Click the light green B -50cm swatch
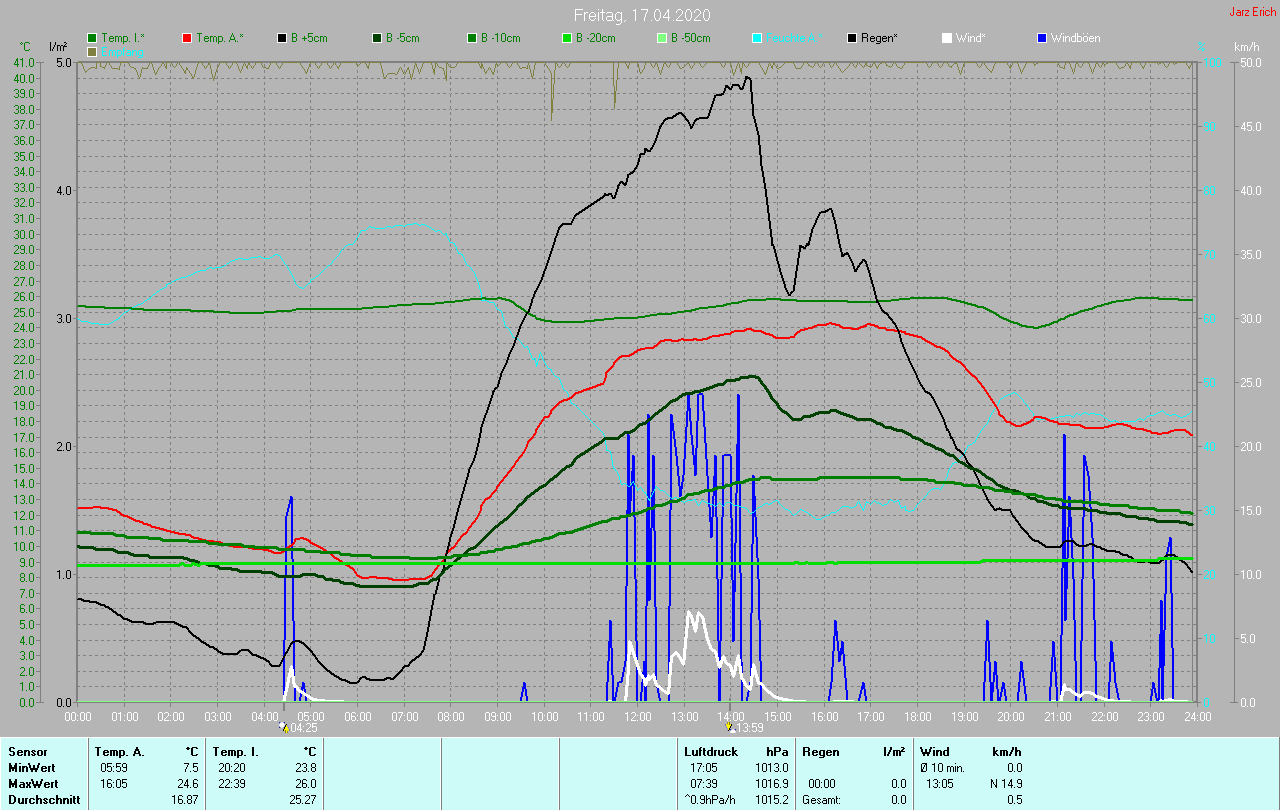1280x810 pixels. pos(662,38)
